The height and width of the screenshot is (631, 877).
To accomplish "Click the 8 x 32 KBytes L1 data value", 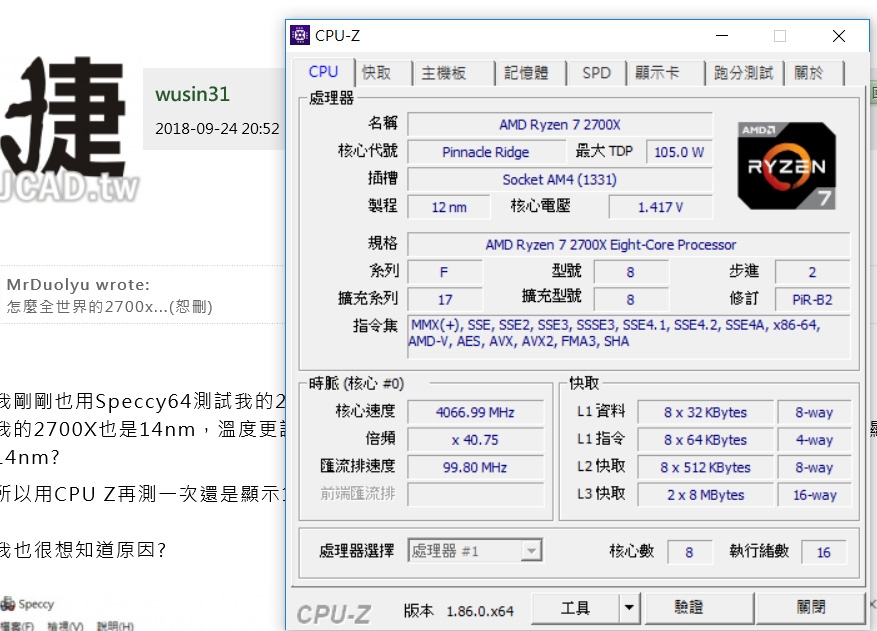I will click(705, 412).
